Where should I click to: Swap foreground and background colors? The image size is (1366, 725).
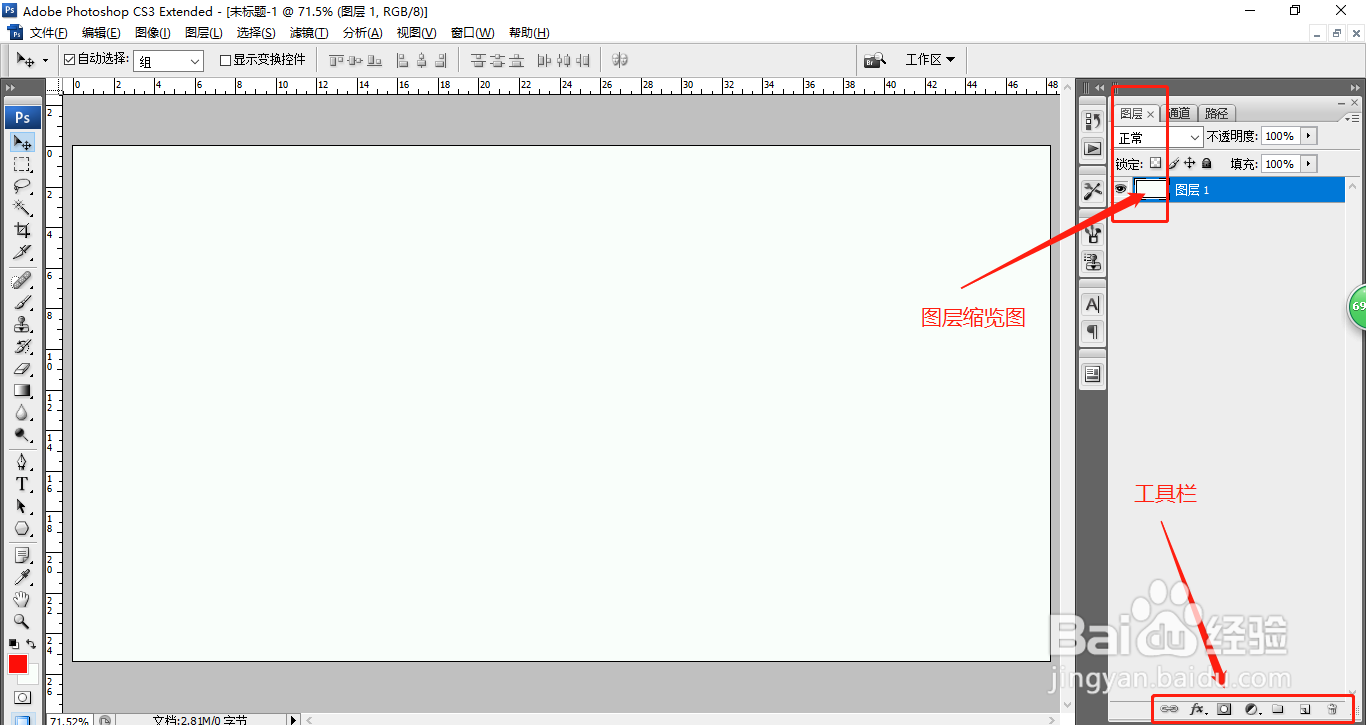(x=31, y=644)
